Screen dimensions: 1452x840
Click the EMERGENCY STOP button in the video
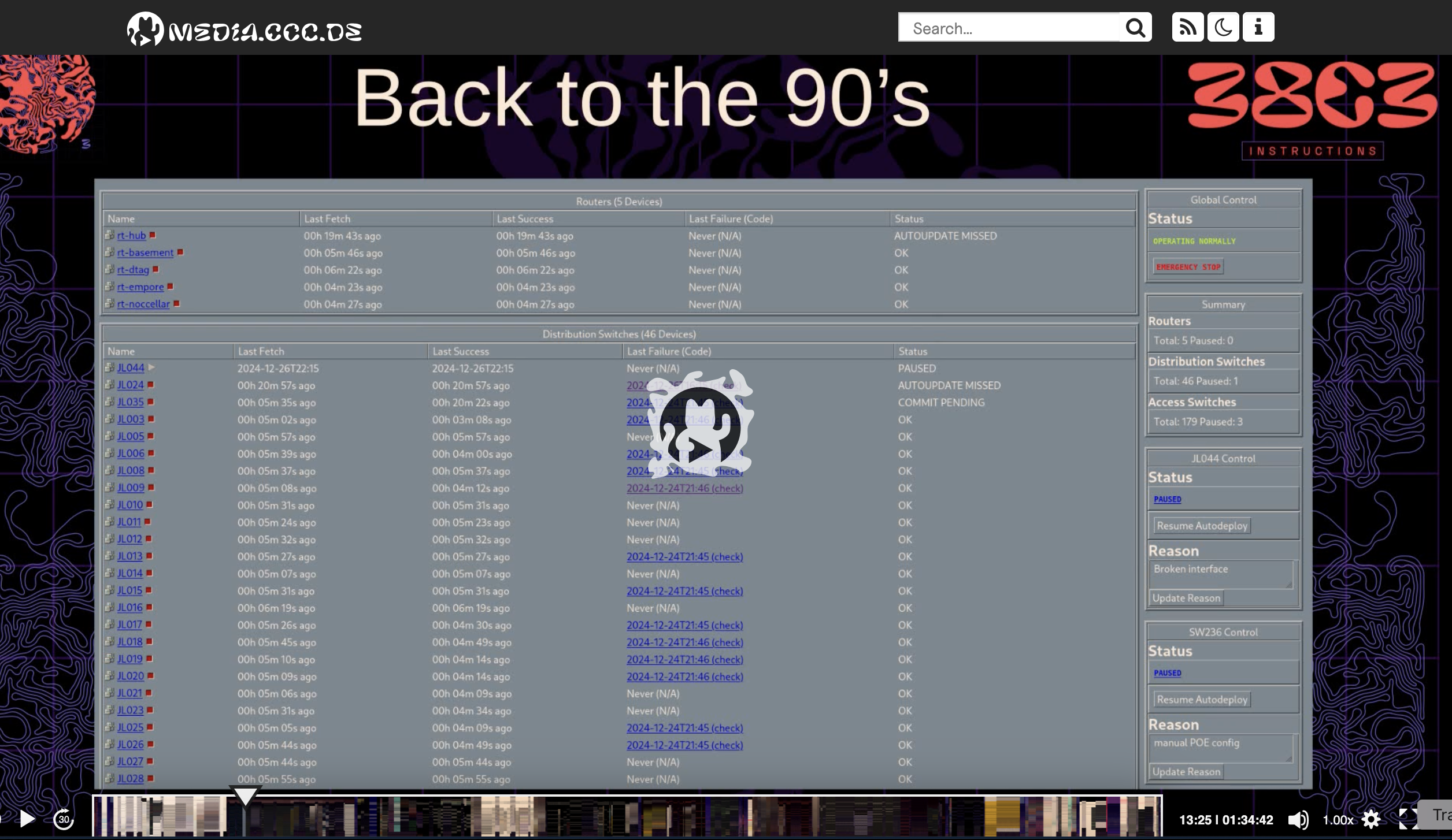(1188, 267)
